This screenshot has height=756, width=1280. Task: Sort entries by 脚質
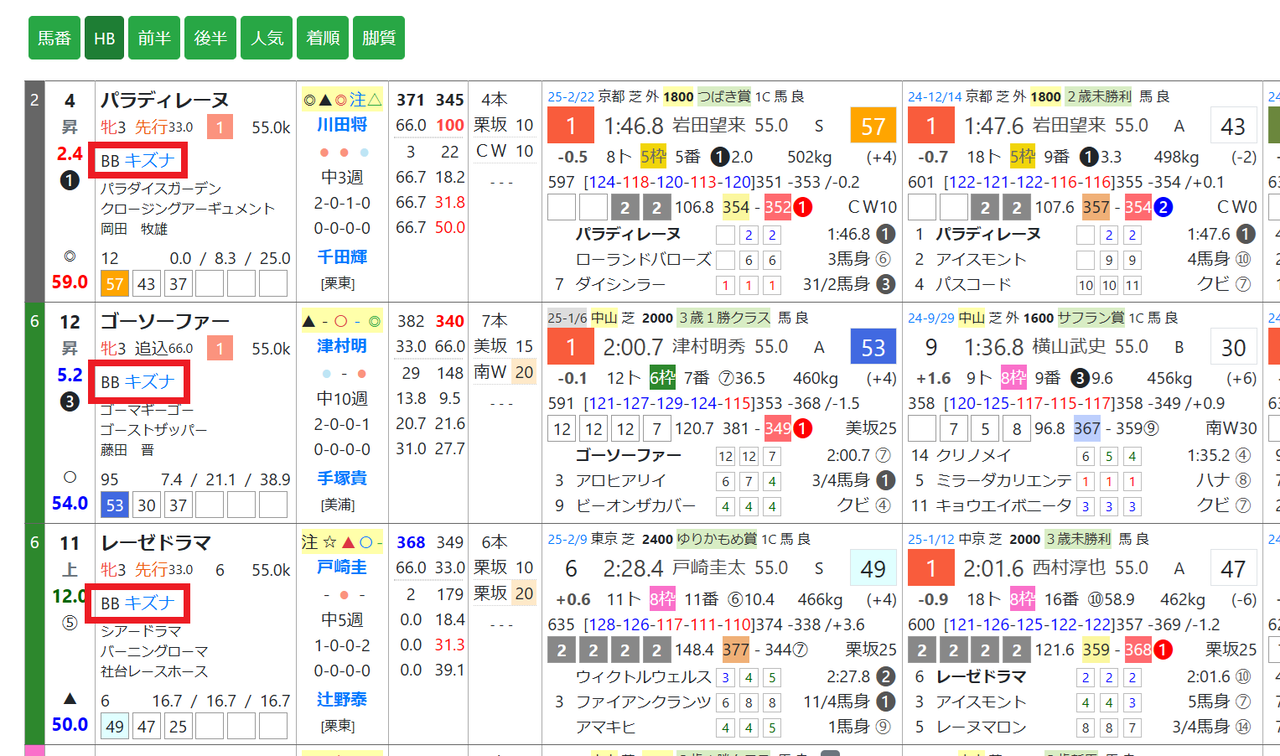coord(378,38)
